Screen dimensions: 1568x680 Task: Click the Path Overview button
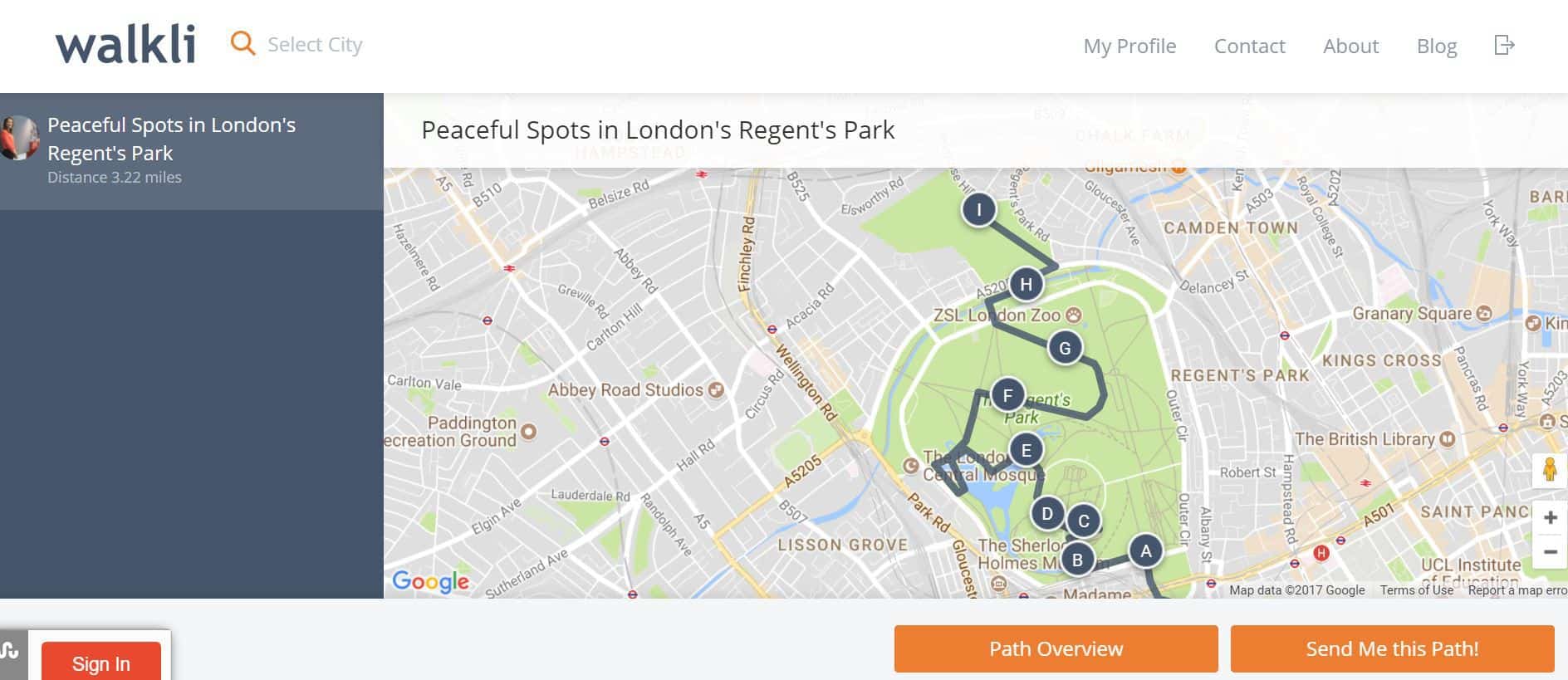[1056, 648]
